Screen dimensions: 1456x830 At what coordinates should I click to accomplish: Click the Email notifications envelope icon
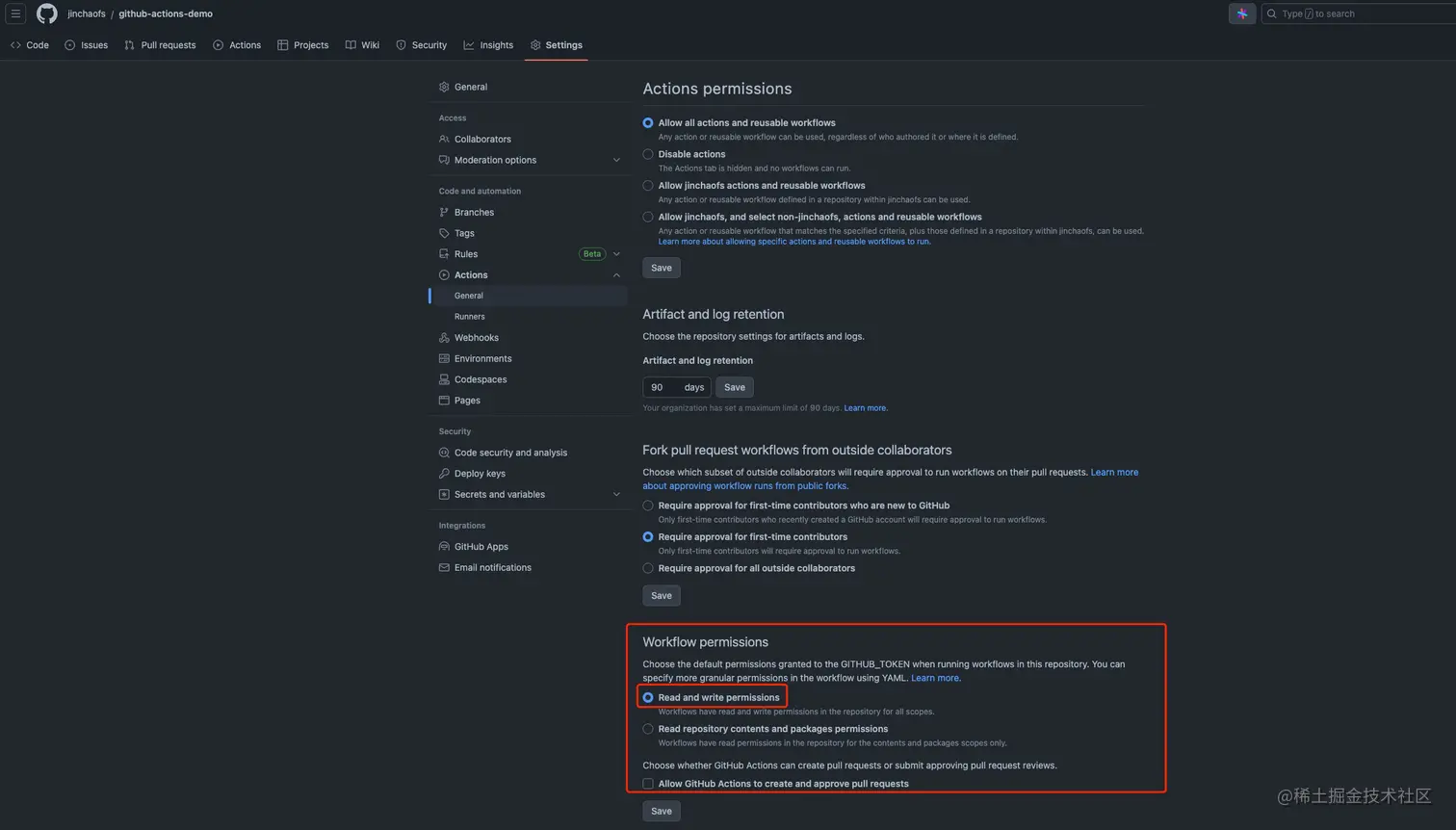tap(444, 567)
